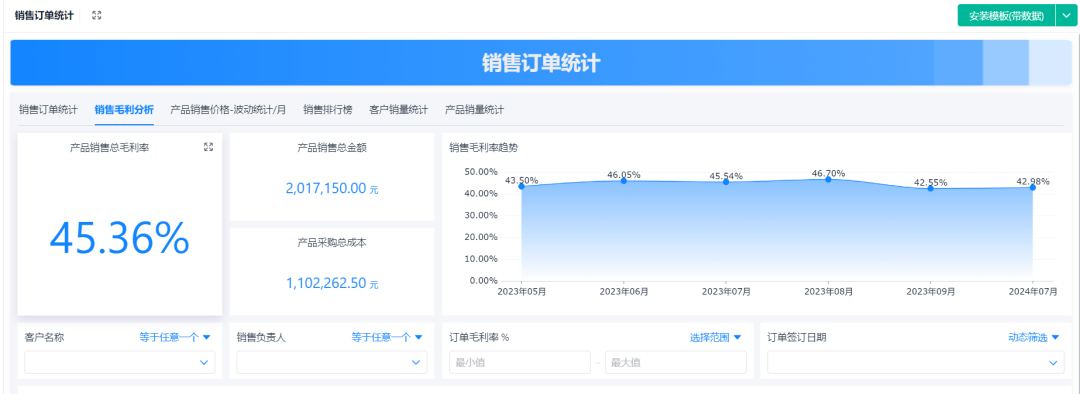Expand the 销售负责人 value select box
The width and height of the screenshot is (1080, 394).
[332, 362]
